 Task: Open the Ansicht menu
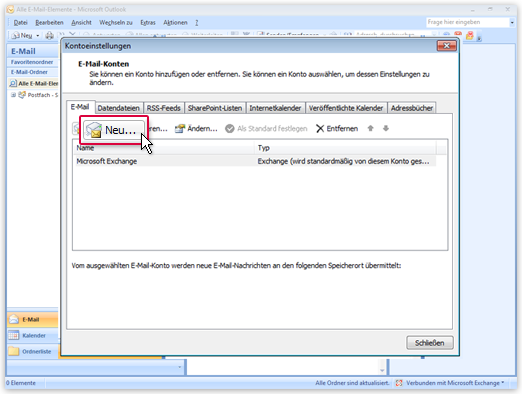[x=81, y=22]
